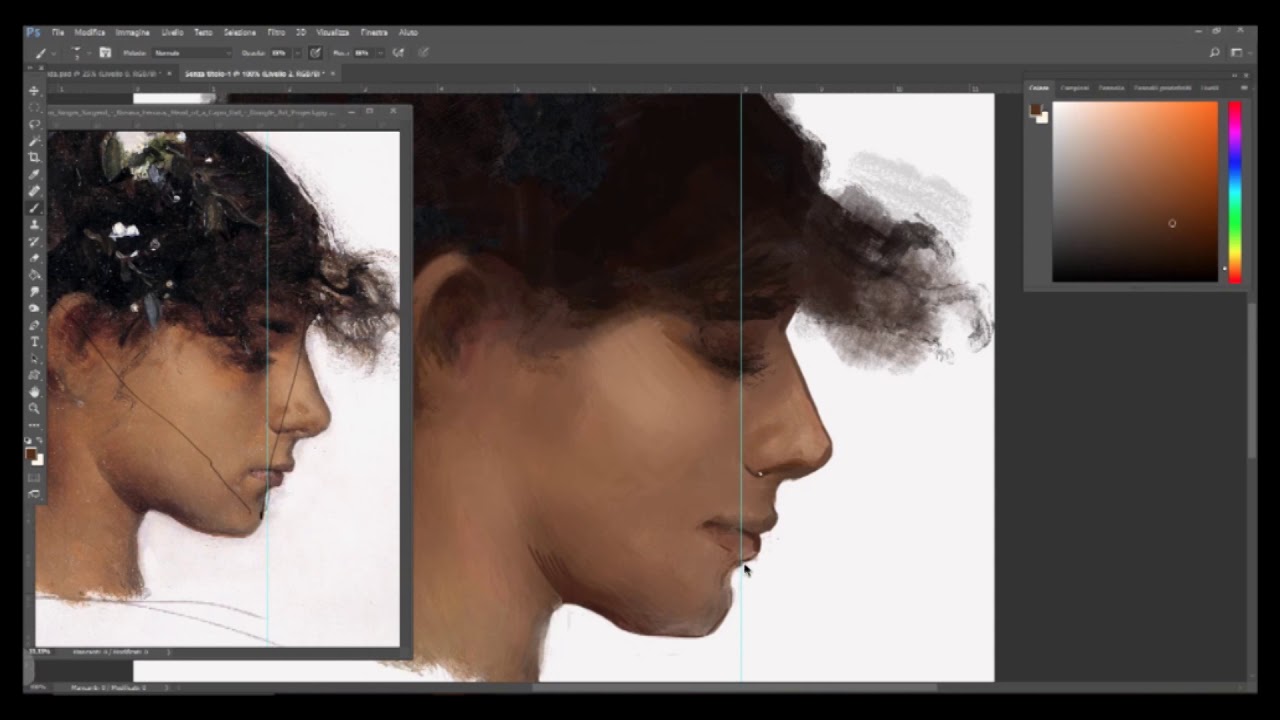Select the Hand tool
Image resolution: width=1280 pixels, height=720 pixels.
coord(34,391)
